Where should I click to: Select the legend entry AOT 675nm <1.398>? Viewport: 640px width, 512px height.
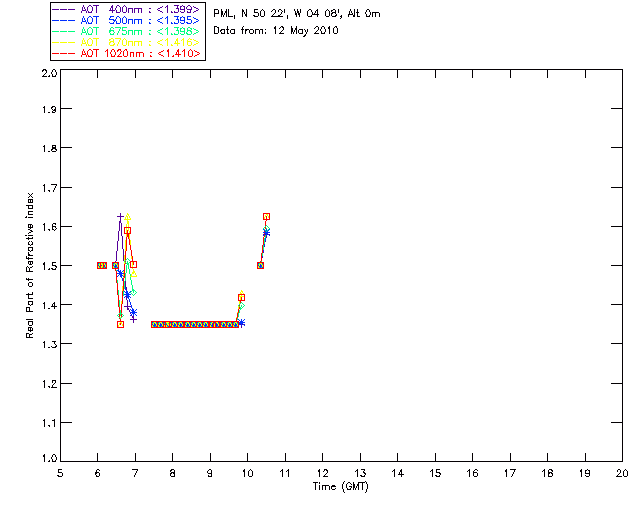click(x=126, y=31)
